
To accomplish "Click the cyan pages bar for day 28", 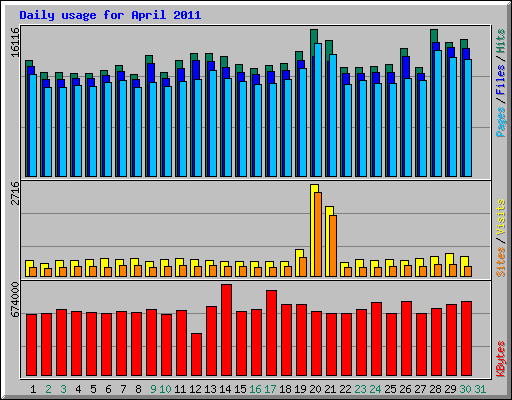I will pyautogui.click(x=438, y=113).
